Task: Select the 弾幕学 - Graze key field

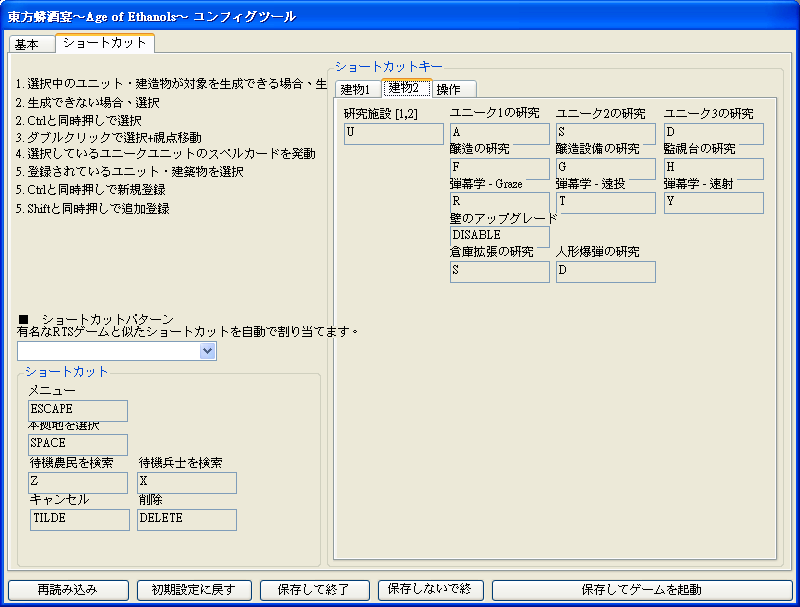Action: click(x=500, y=202)
